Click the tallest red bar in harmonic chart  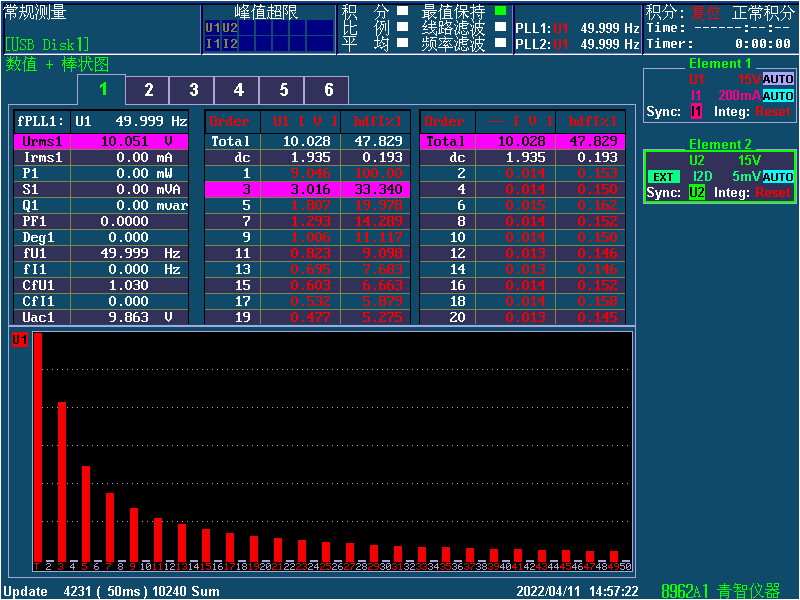[x=37, y=450]
